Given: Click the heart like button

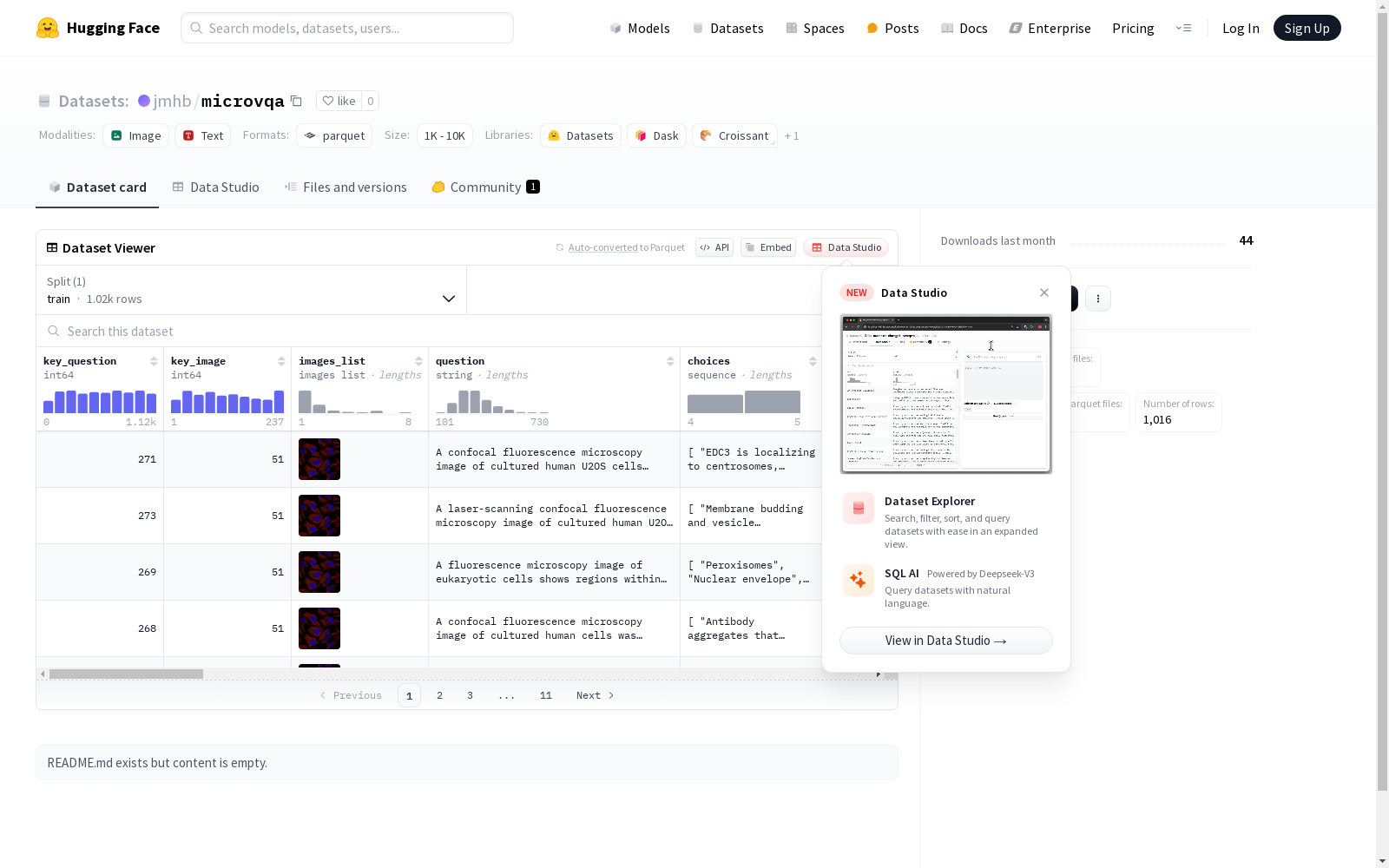Looking at the screenshot, I should click(339, 101).
